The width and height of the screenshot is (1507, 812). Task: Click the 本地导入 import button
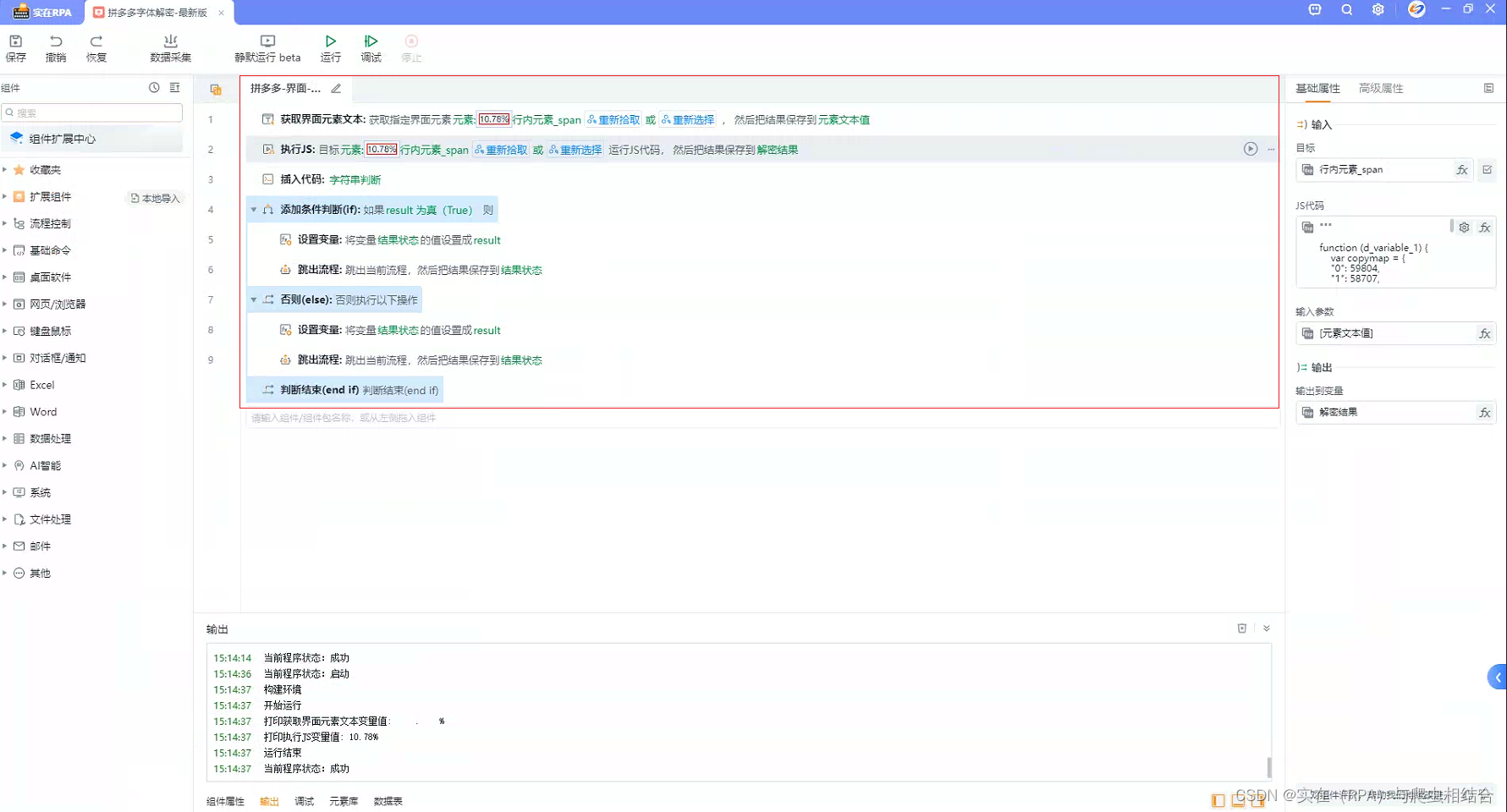154,198
